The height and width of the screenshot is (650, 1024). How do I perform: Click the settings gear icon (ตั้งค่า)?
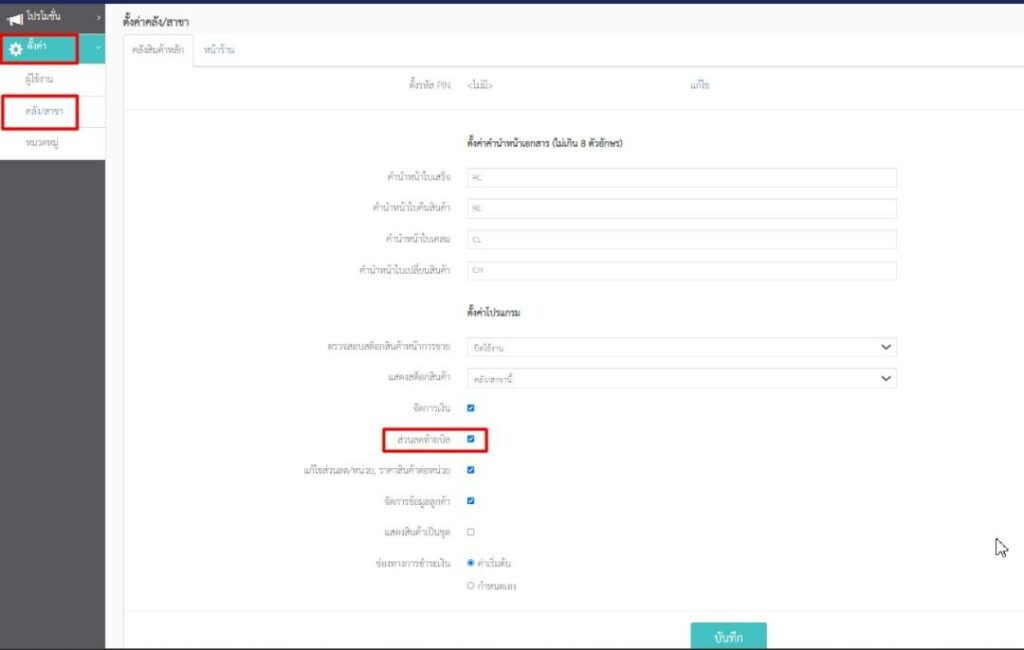coord(15,48)
